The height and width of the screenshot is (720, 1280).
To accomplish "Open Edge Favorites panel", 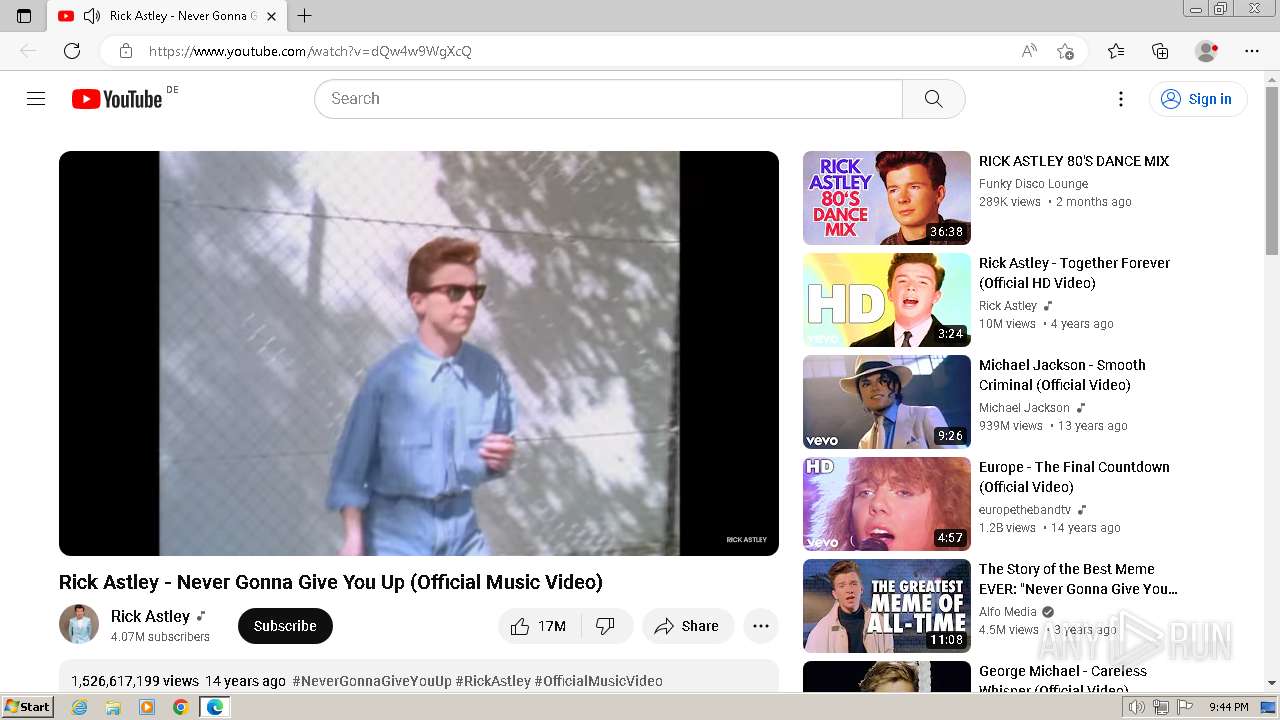I will tap(1116, 51).
